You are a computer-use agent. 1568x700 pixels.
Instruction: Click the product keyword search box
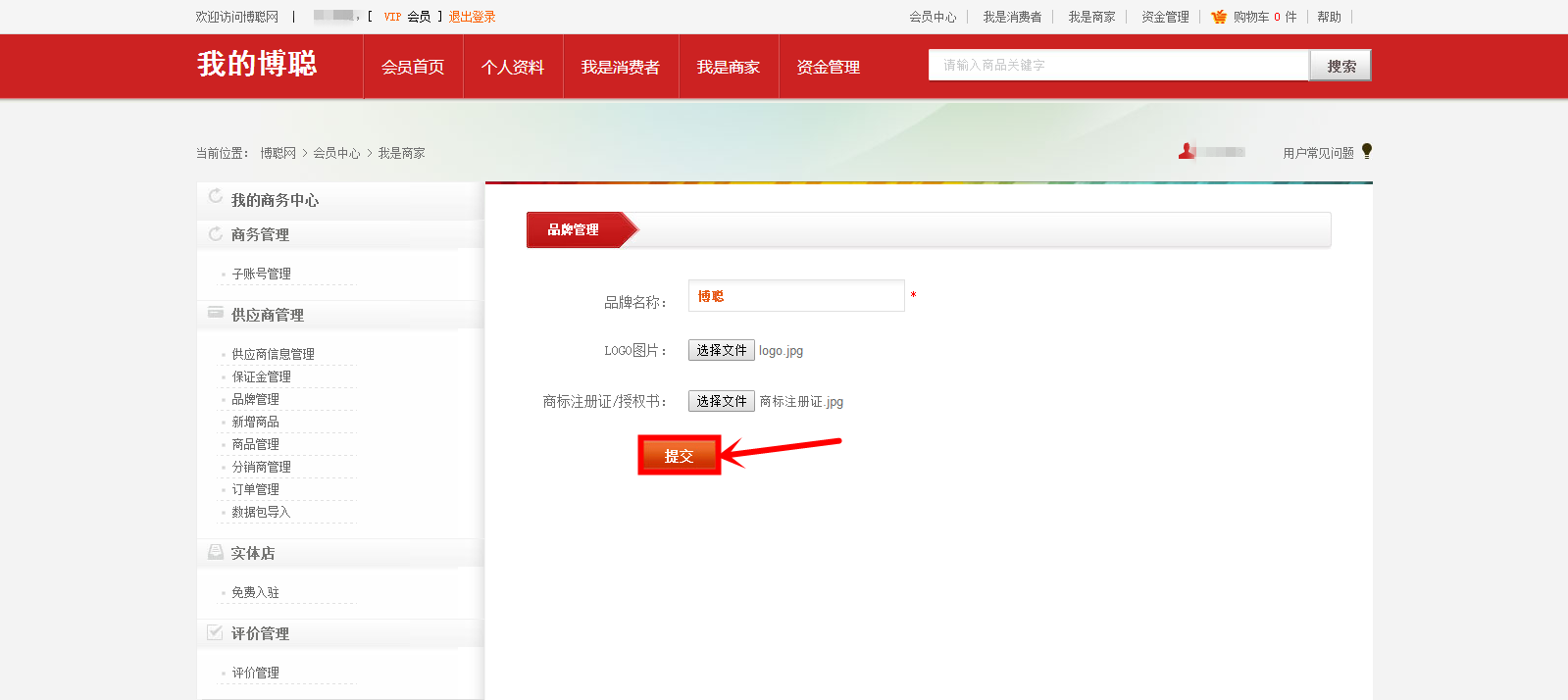coord(1118,66)
